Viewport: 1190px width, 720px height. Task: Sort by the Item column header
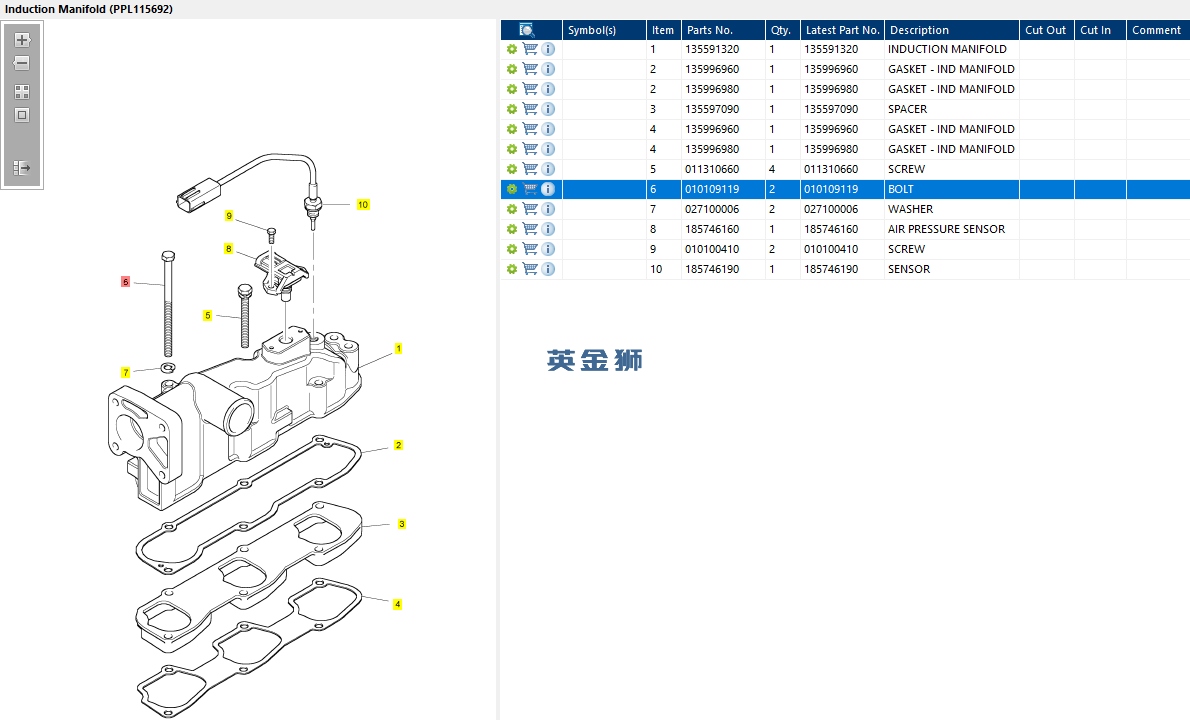click(x=663, y=30)
